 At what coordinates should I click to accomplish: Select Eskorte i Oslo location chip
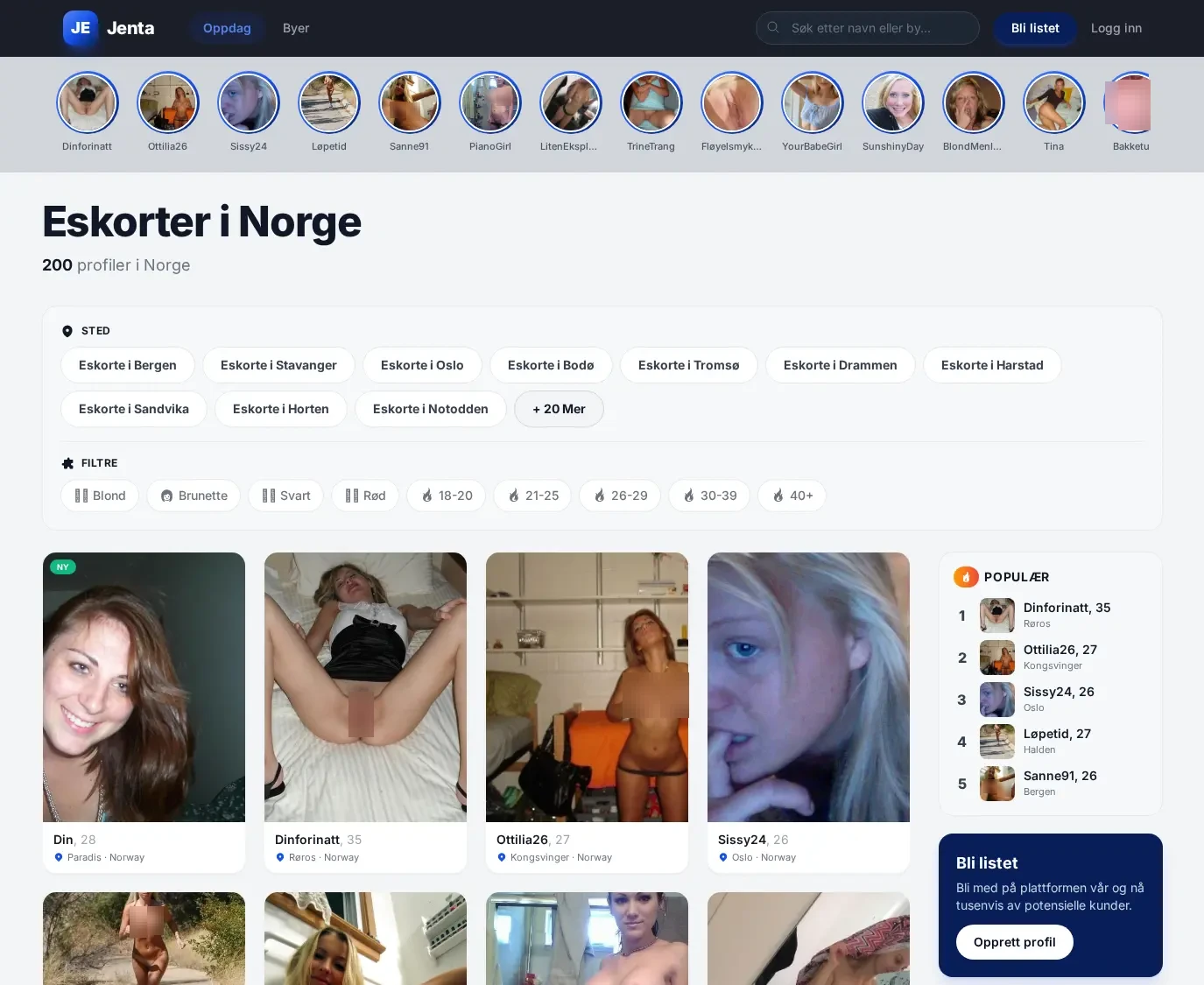tap(422, 365)
